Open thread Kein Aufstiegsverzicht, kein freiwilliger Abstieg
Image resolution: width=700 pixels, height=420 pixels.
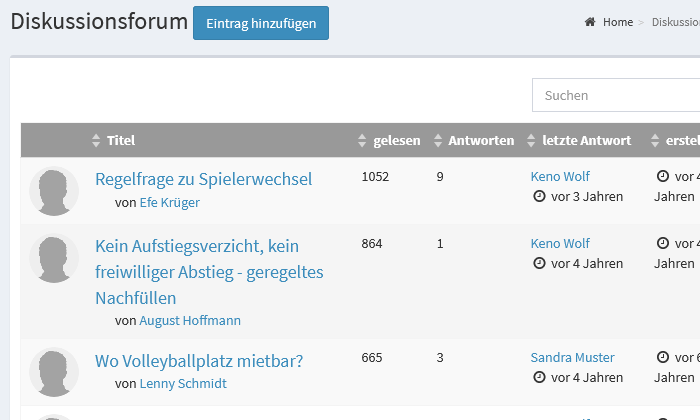(209, 272)
